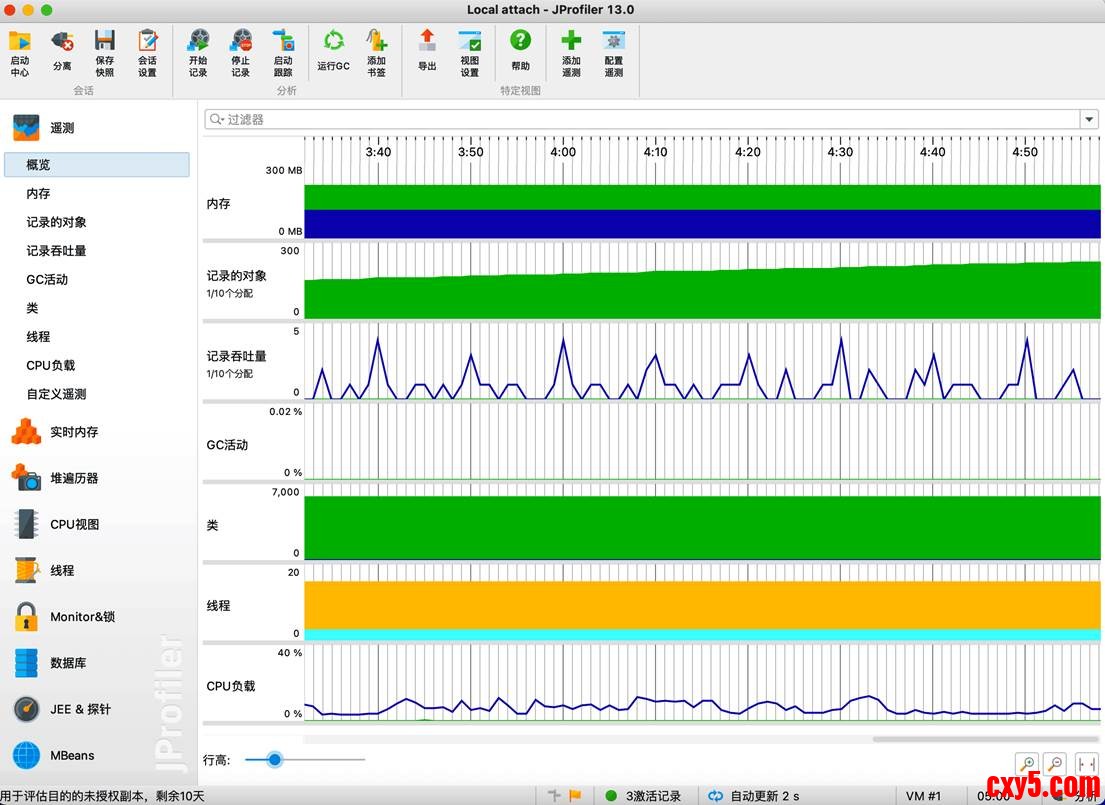Expand the Live Memory (实时内存) section
1105x805 pixels.
74,432
